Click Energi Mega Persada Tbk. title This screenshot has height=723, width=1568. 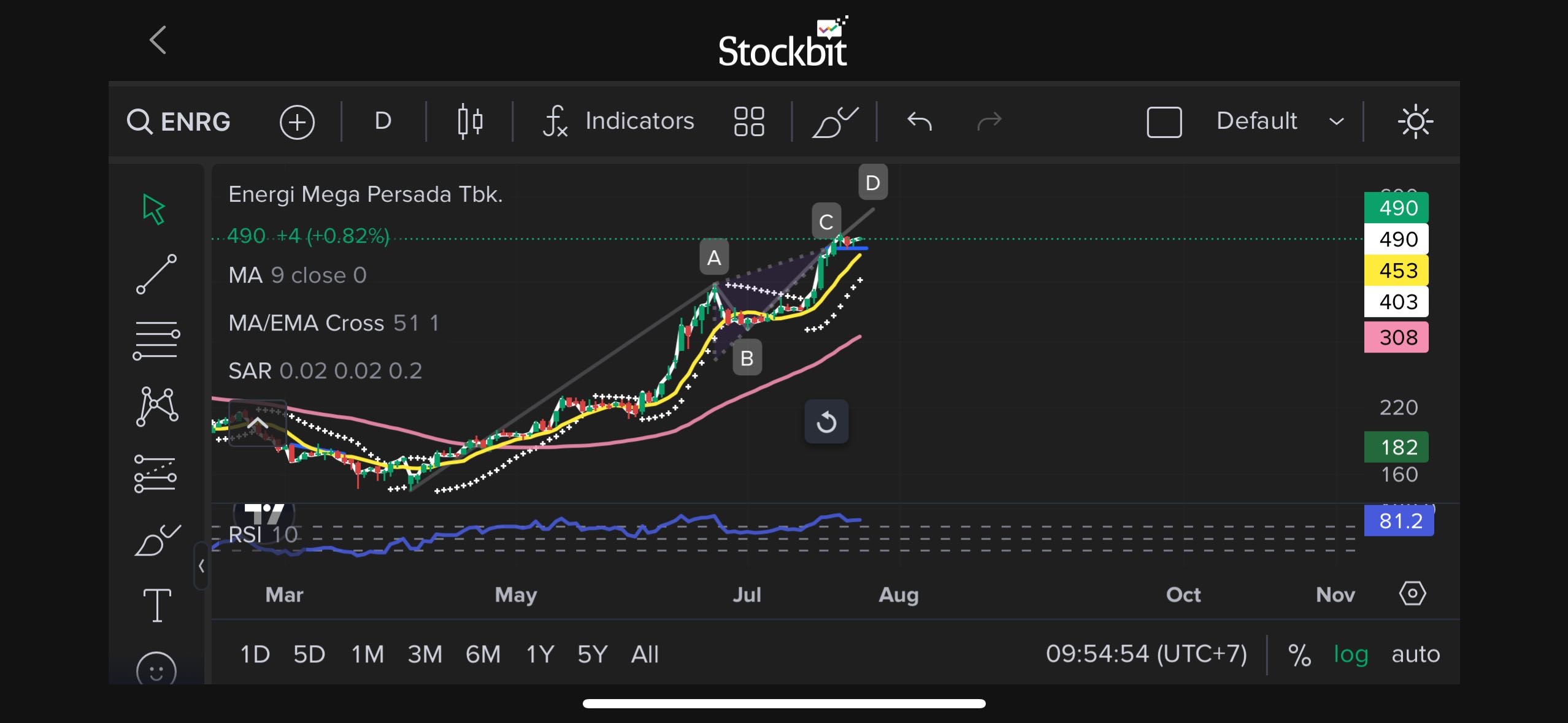[x=365, y=194]
